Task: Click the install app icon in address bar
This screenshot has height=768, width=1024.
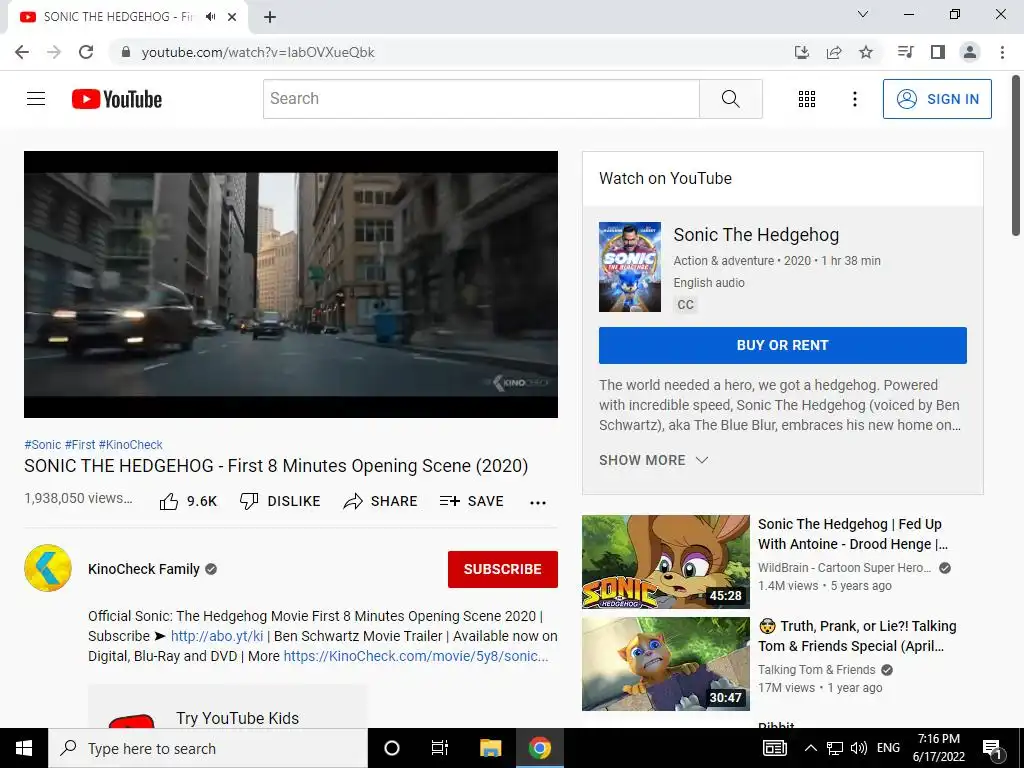Action: [802, 52]
